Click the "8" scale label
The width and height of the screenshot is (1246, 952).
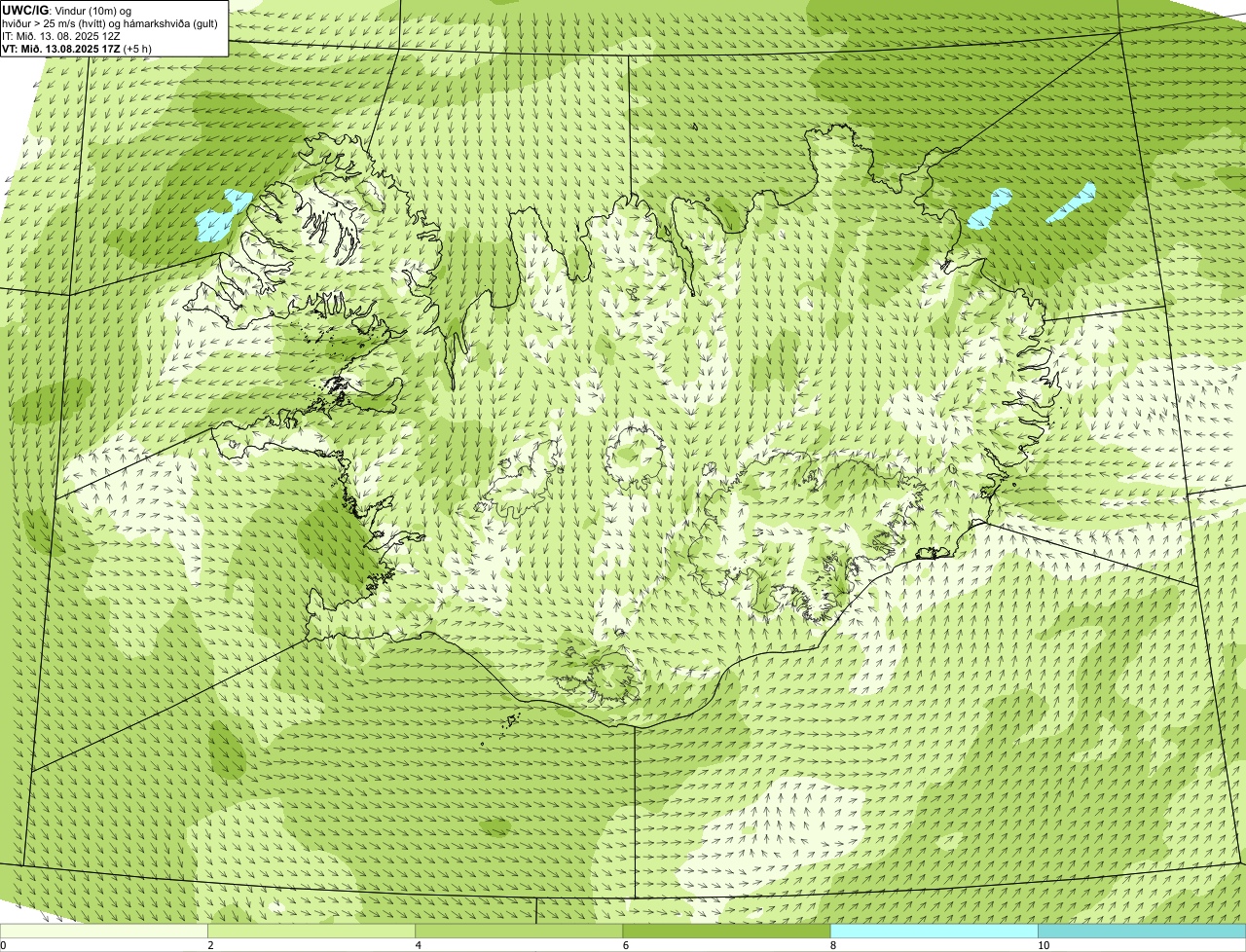pos(833,945)
